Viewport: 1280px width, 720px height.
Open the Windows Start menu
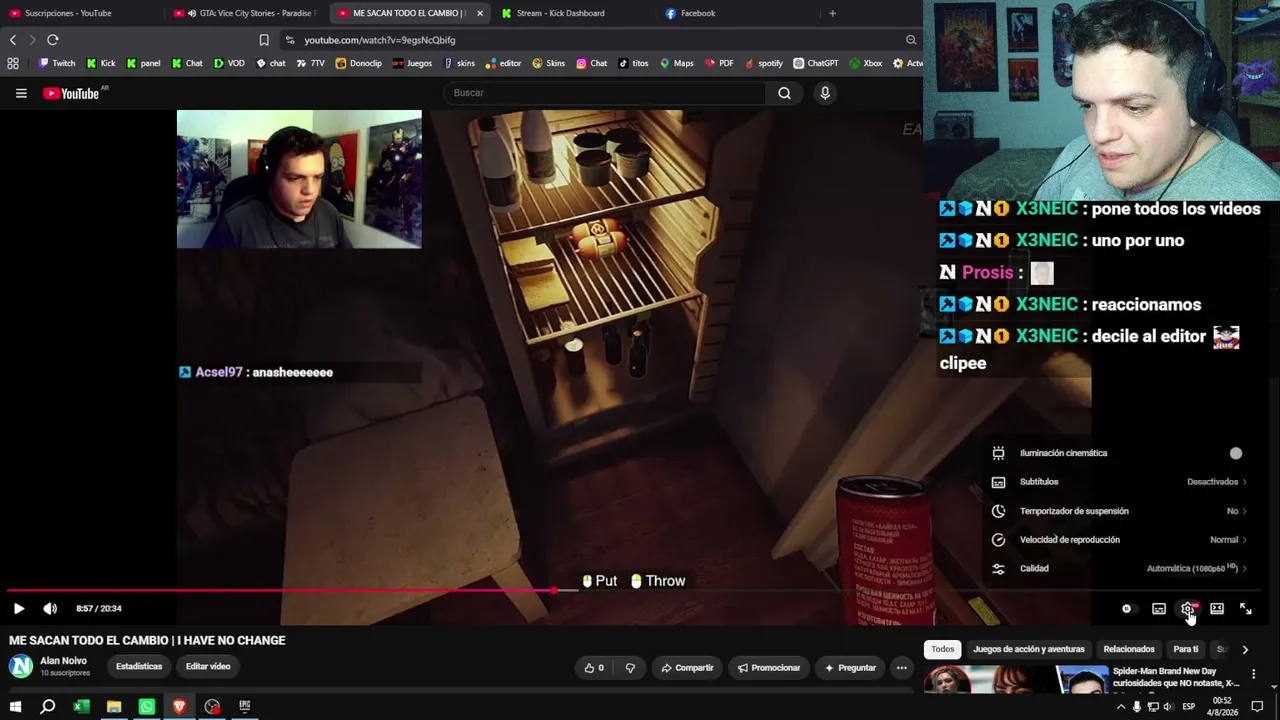point(15,707)
